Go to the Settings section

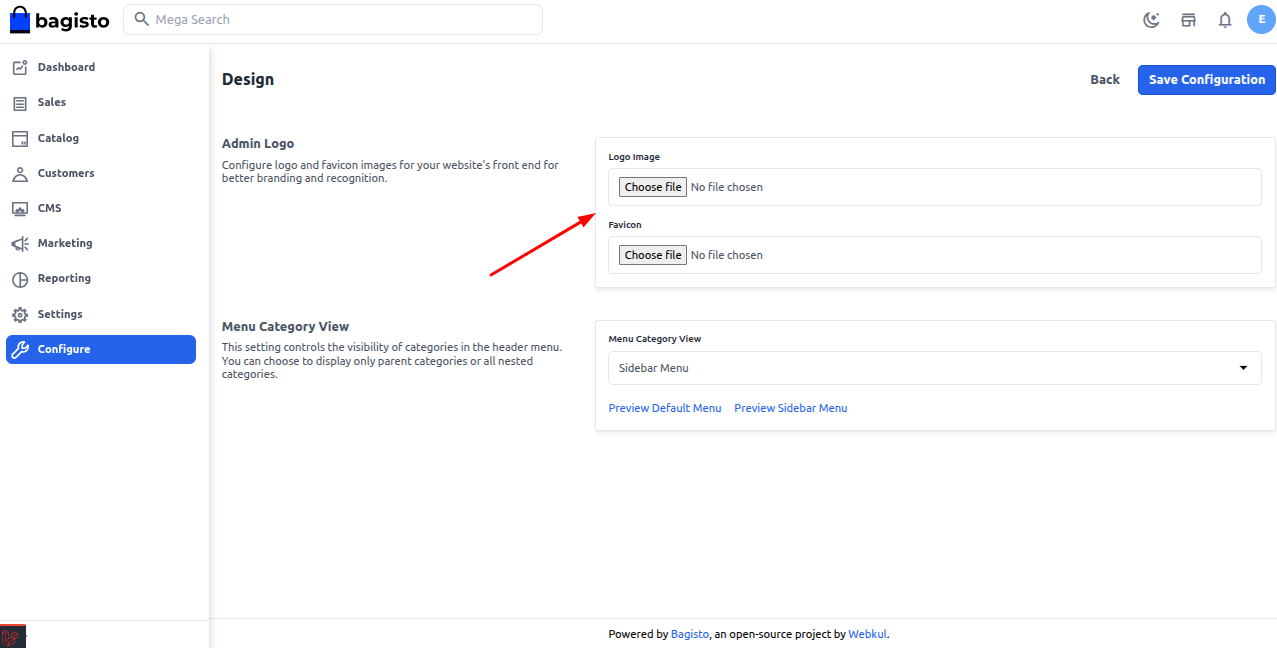coord(60,314)
